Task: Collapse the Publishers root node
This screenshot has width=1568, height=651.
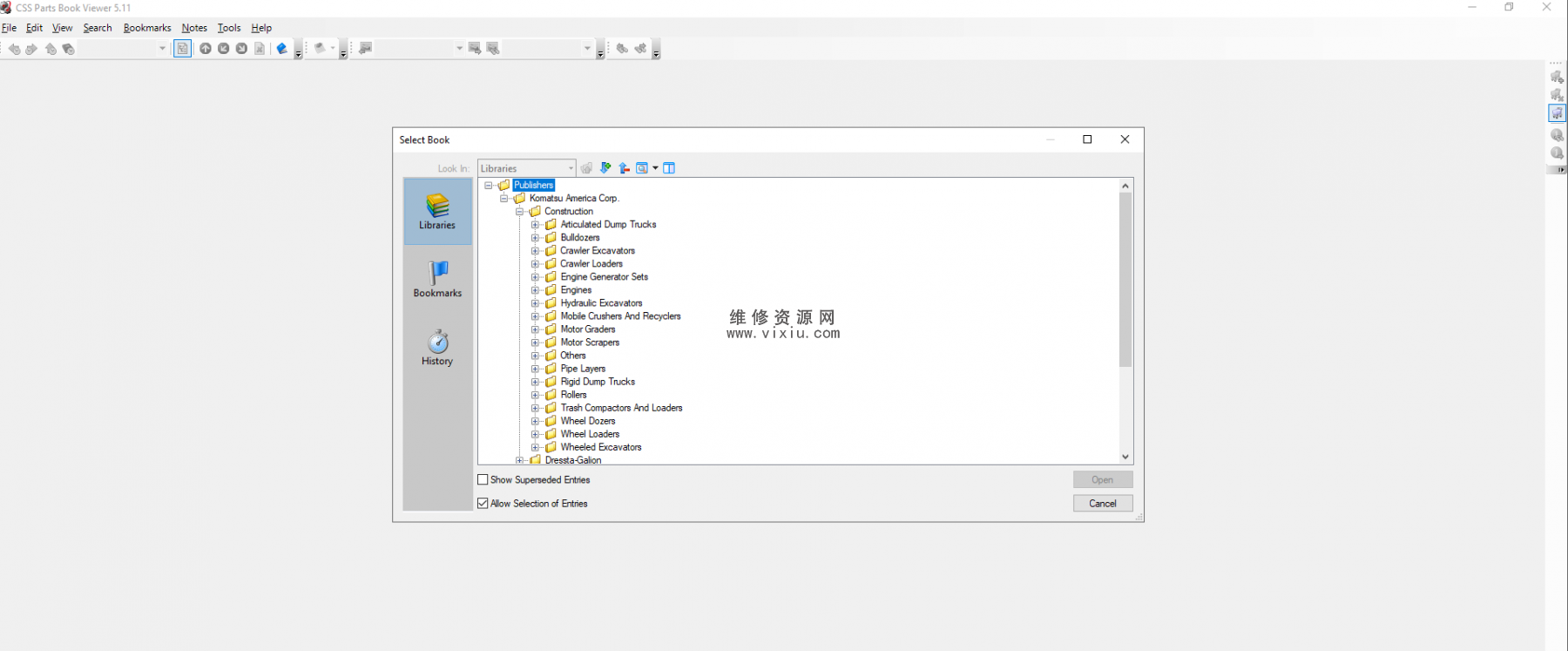Action: (x=489, y=186)
